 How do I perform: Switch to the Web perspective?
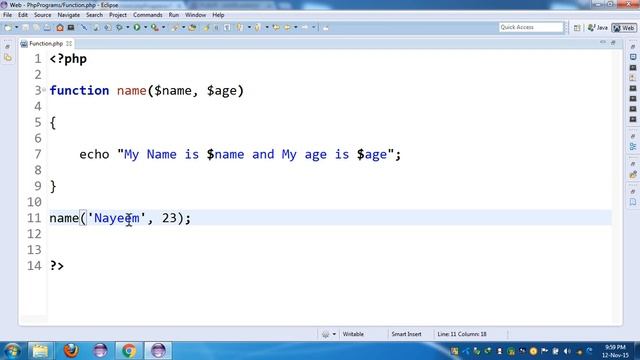[624, 28]
